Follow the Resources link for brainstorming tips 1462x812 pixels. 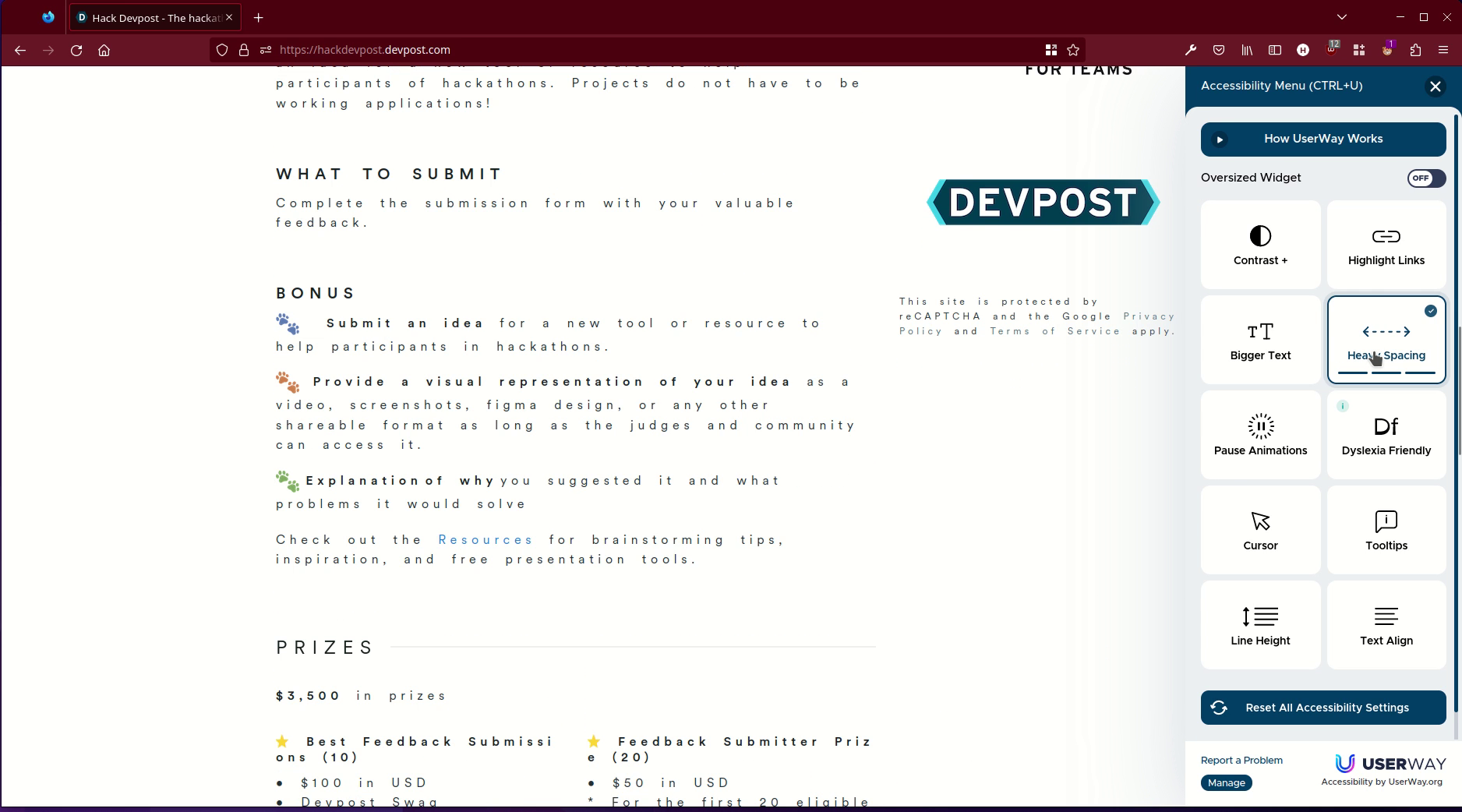(485, 539)
